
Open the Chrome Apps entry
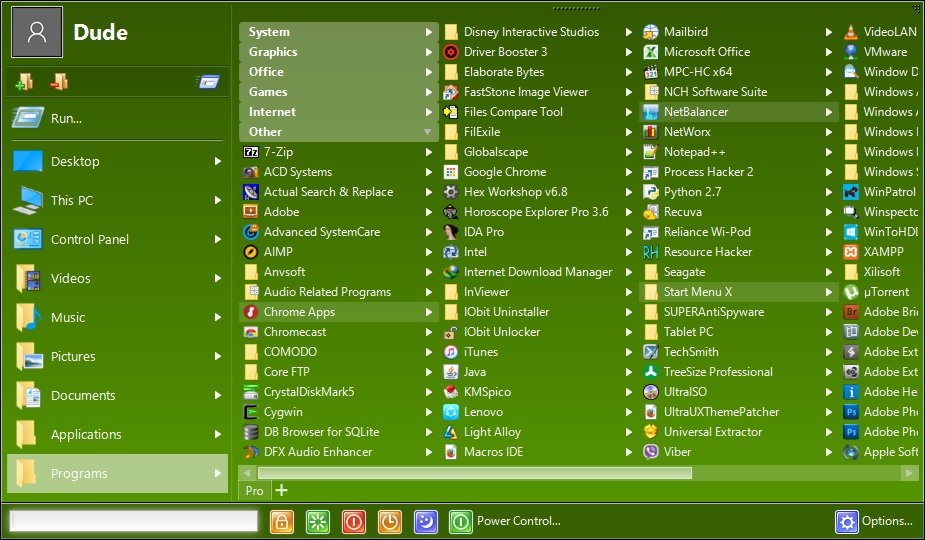(339, 312)
